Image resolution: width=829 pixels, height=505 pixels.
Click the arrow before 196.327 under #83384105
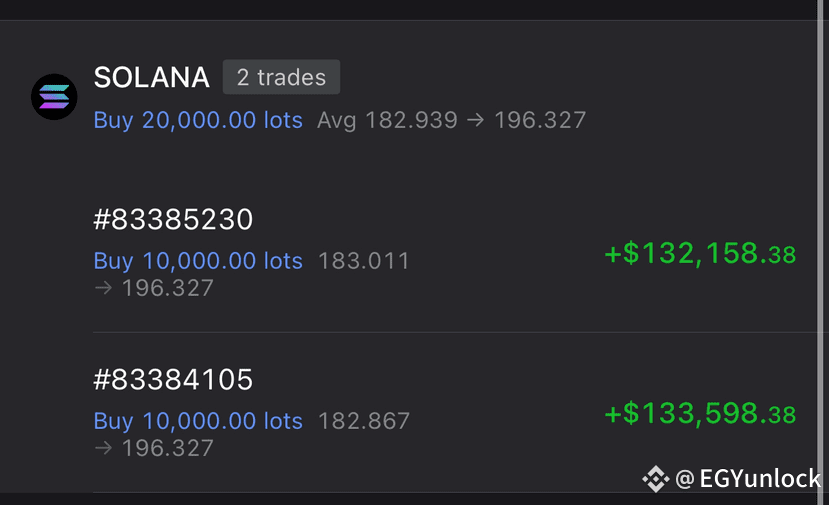click(x=103, y=448)
